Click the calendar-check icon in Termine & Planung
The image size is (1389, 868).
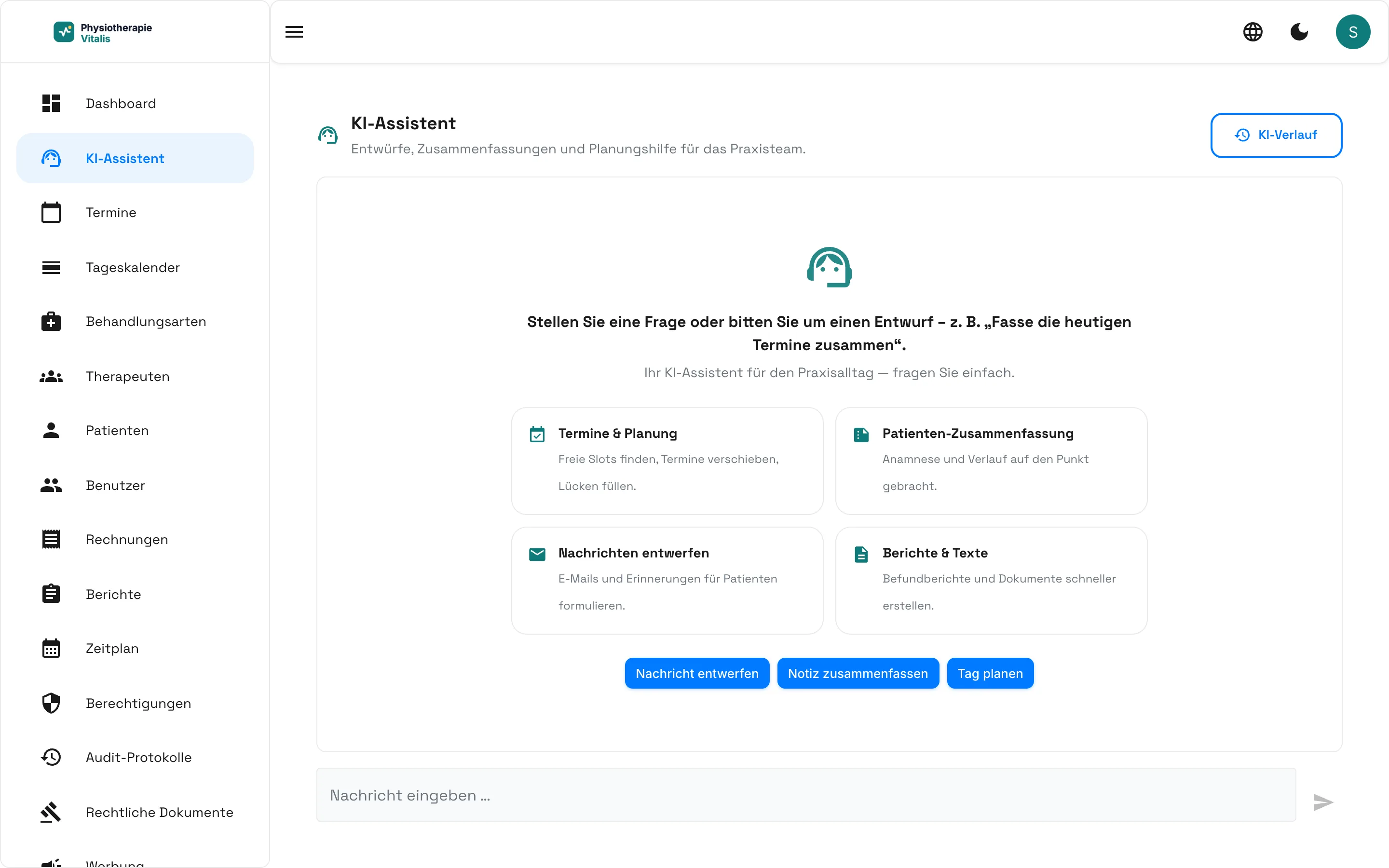[537, 434]
